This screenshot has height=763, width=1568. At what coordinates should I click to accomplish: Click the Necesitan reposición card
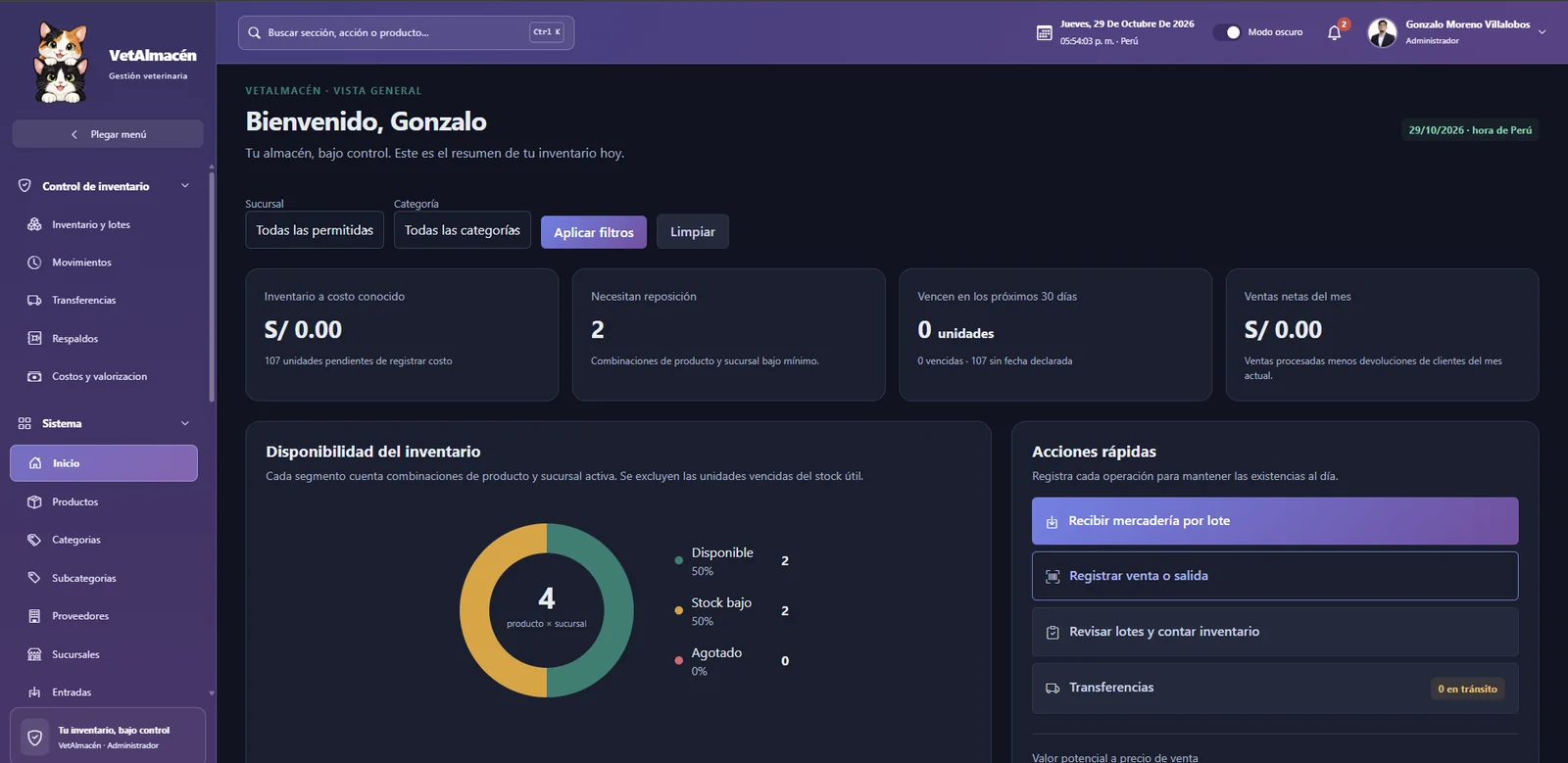click(728, 335)
